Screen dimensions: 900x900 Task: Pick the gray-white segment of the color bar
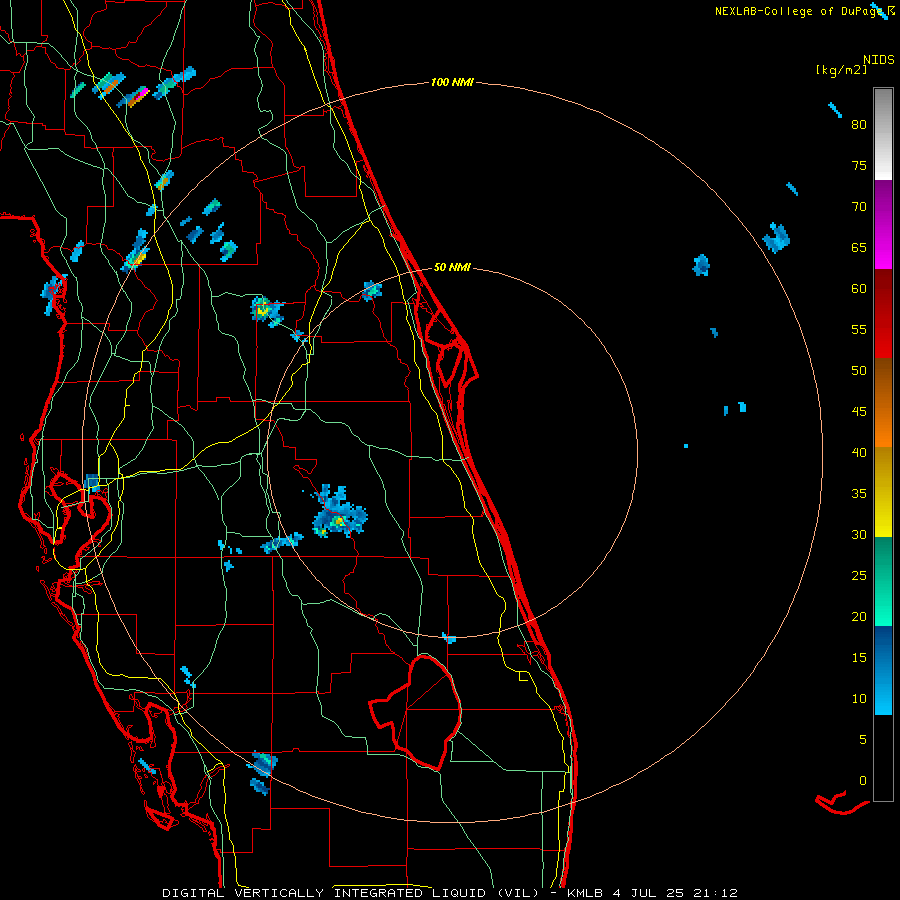click(x=883, y=134)
